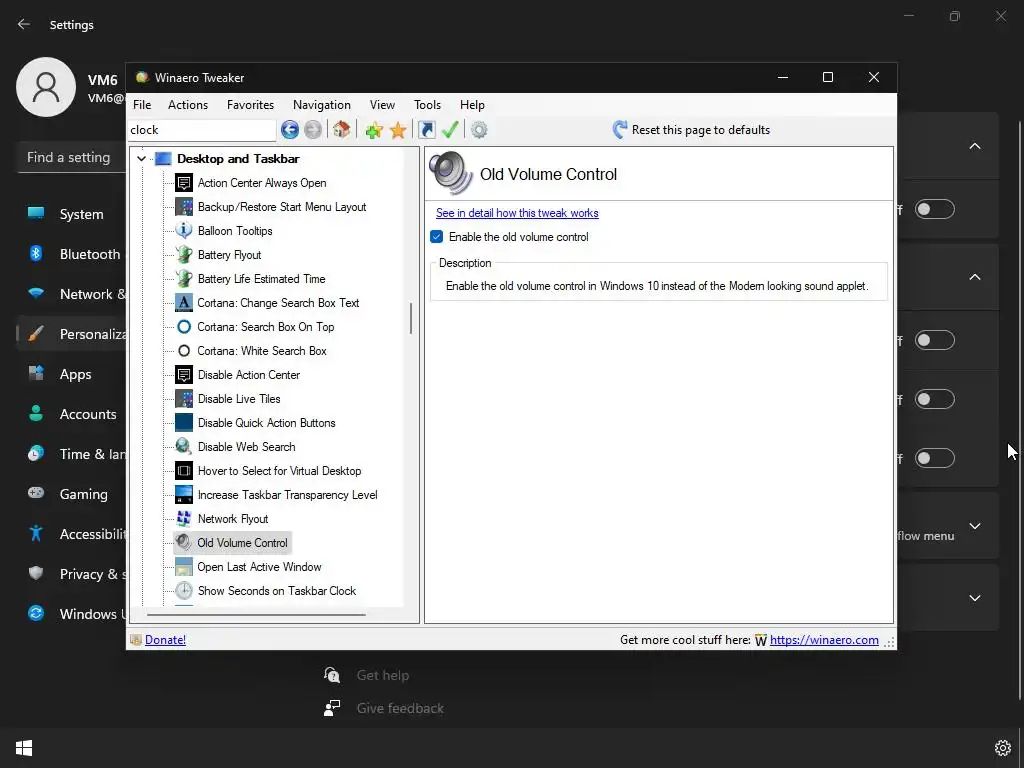
Task: Collapse the second section chevron in Settings
Action: (x=974, y=277)
